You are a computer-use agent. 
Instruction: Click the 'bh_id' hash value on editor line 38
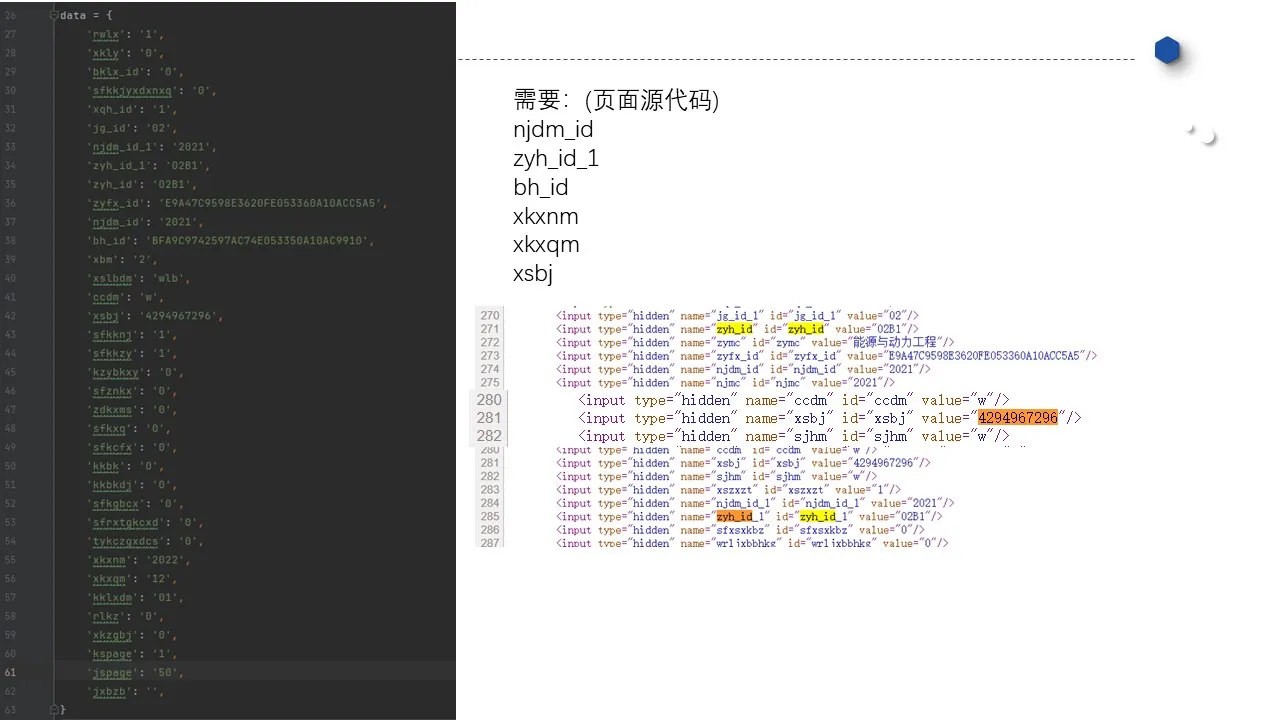coord(260,241)
